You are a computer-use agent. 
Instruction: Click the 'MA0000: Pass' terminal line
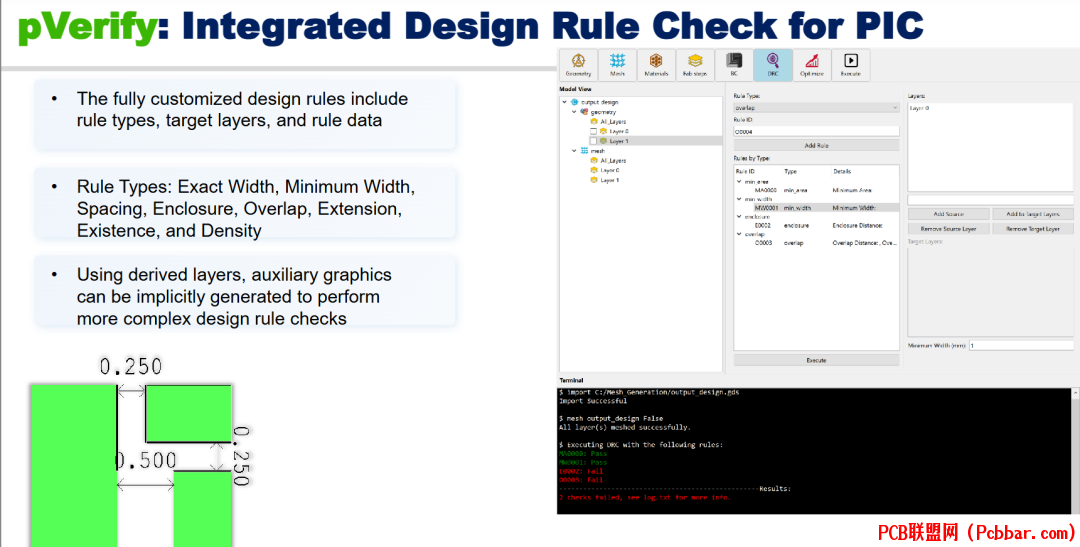[583, 453]
